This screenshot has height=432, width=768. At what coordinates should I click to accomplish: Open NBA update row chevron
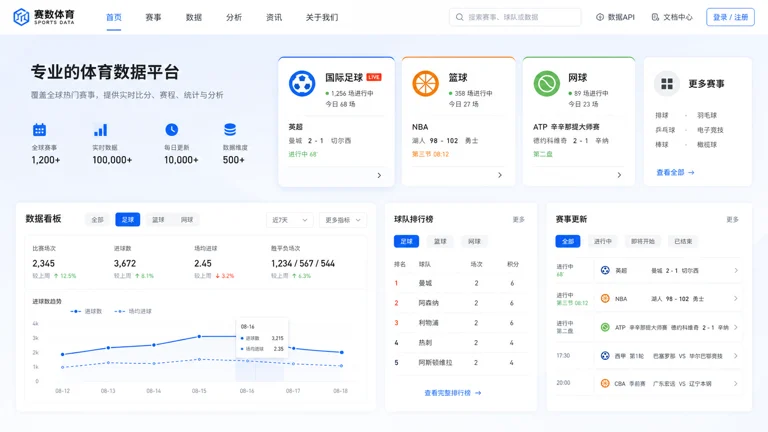736,299
